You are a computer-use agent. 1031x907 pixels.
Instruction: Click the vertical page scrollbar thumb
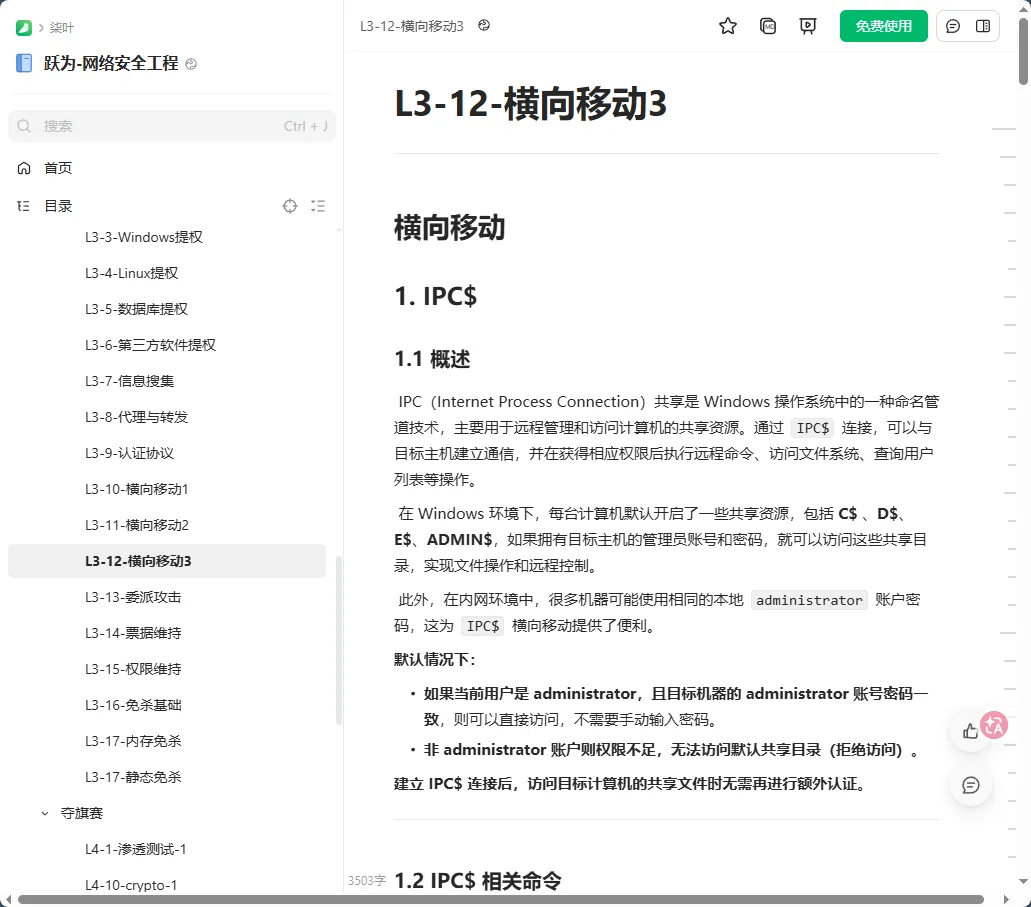tap(1023, 51)
